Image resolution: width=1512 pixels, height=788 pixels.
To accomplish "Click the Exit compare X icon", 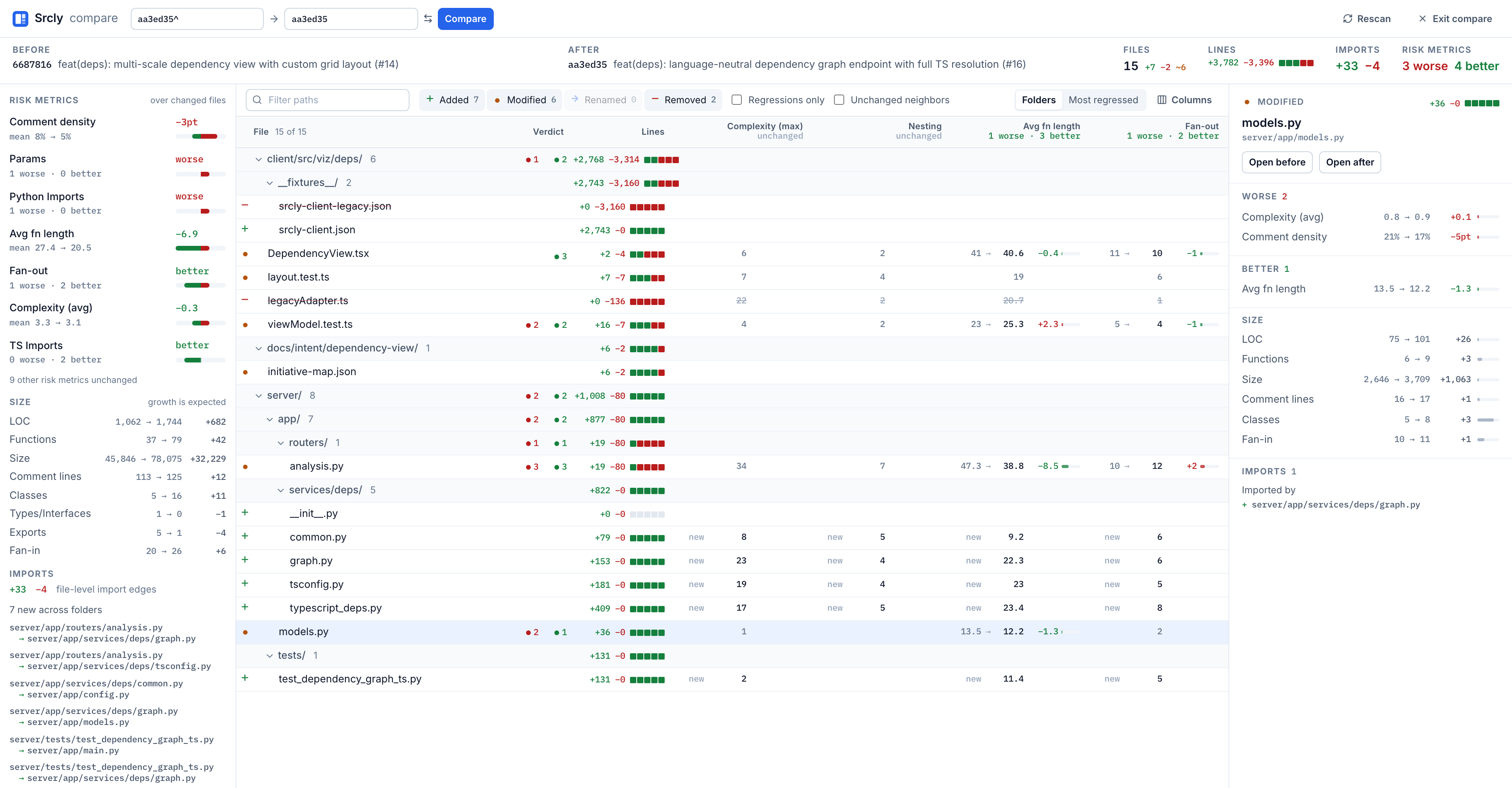I will (1422, 19).
